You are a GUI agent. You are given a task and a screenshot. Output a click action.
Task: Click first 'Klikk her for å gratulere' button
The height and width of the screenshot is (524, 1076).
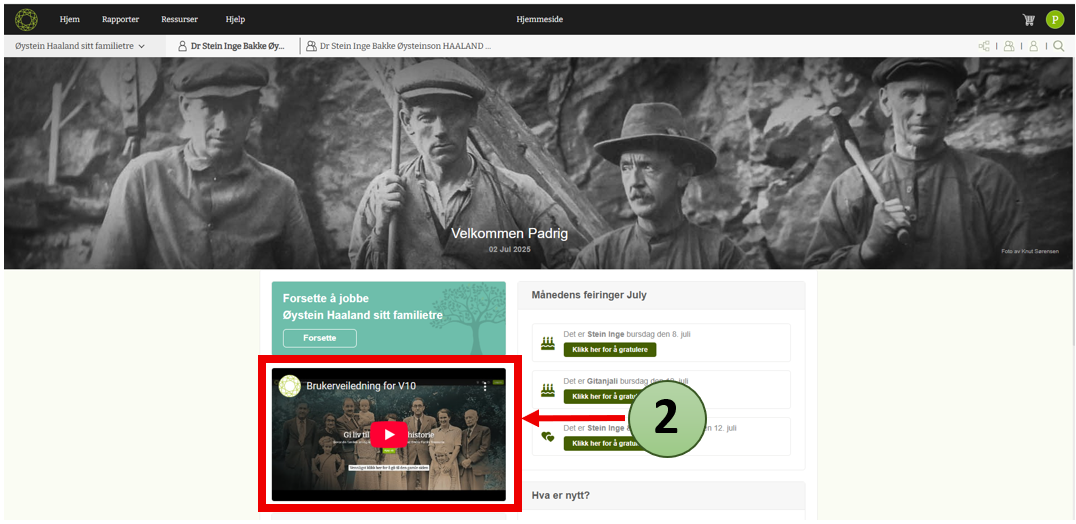point(609,350)
